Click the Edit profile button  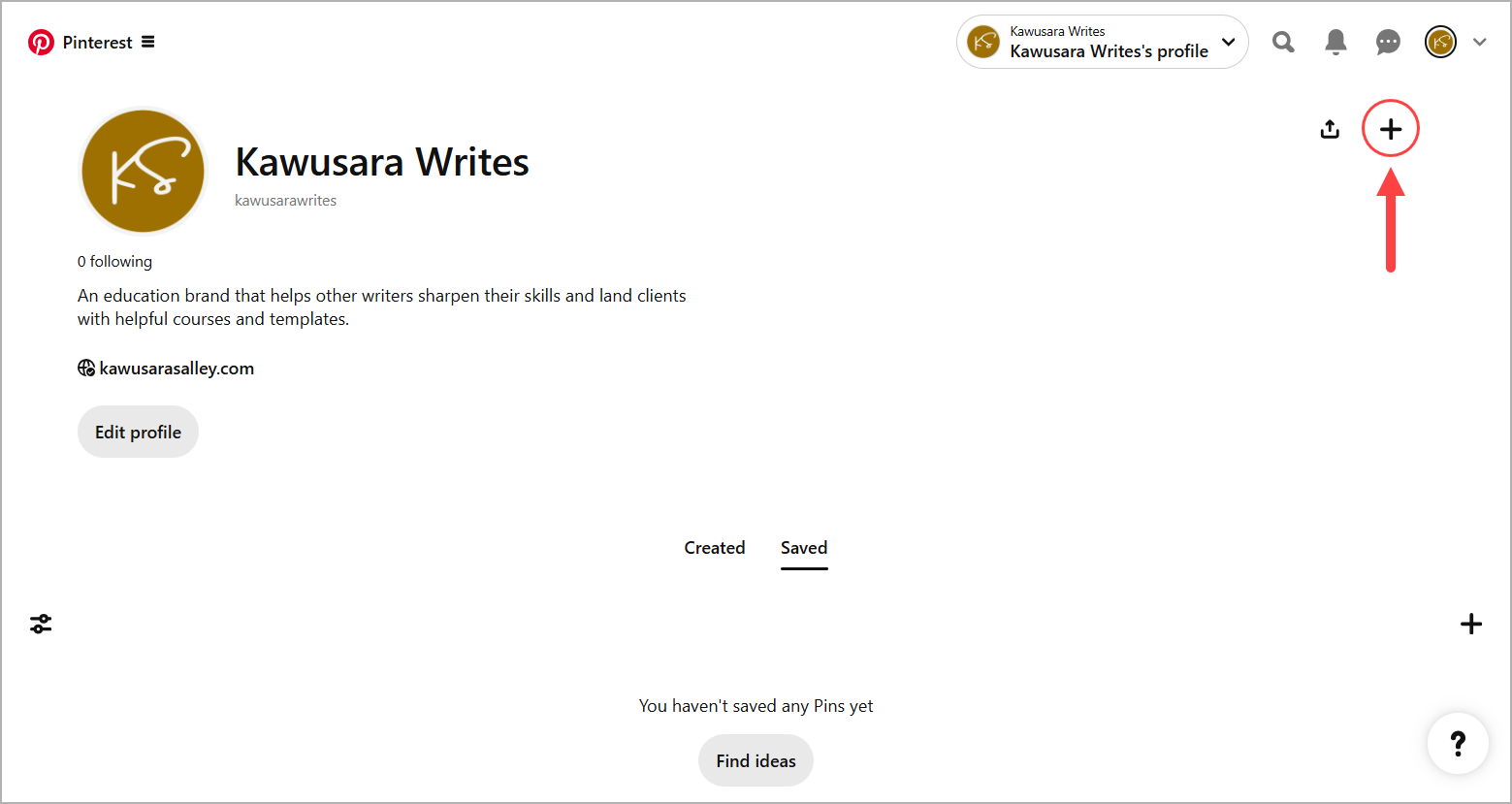(138, 432)
